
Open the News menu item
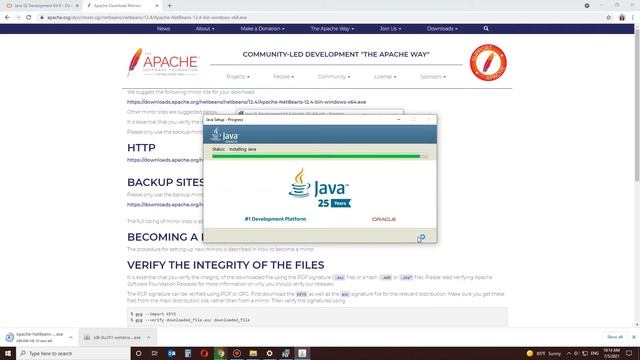click(x=163, y=29)
